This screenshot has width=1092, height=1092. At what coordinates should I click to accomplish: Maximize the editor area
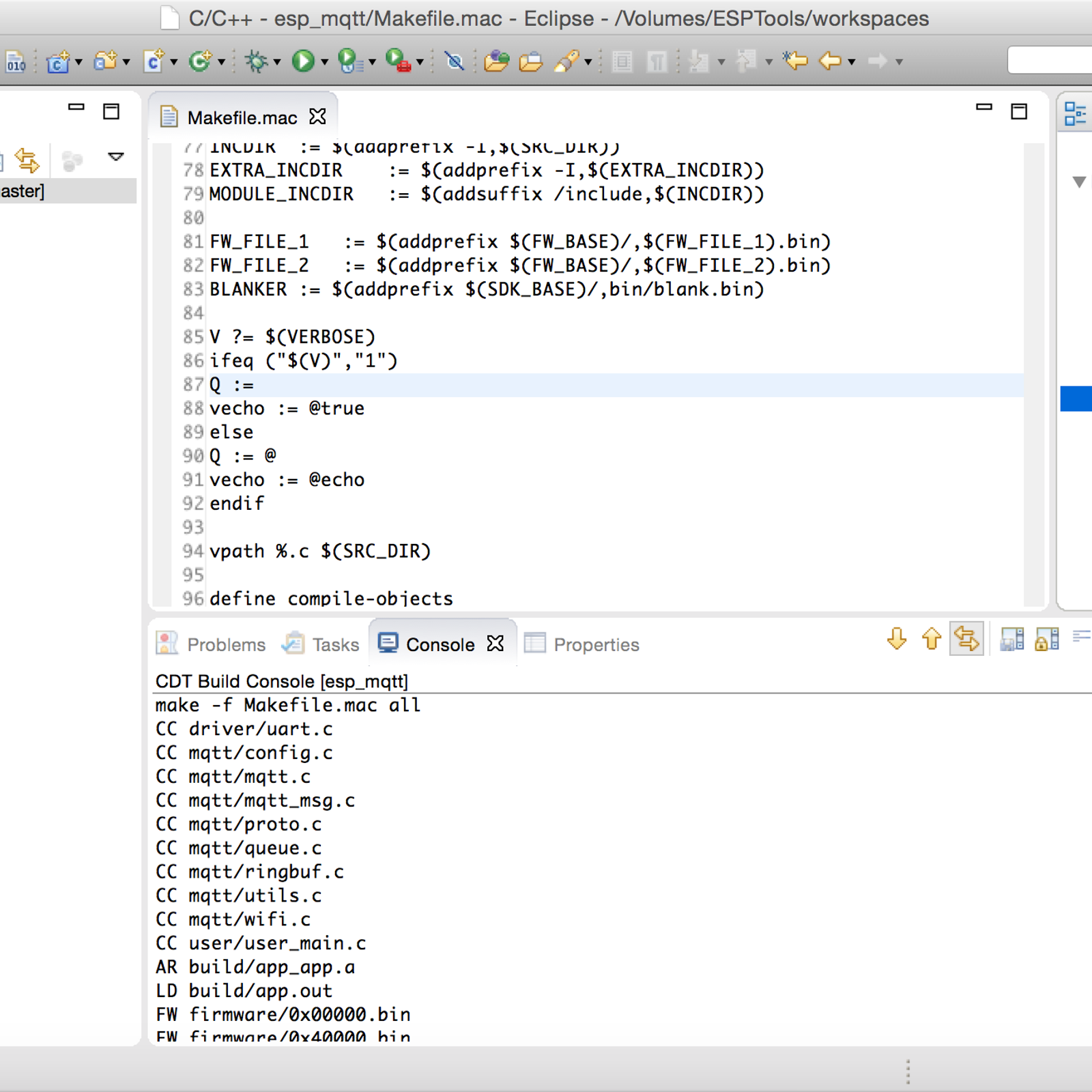pos(1019,111)
